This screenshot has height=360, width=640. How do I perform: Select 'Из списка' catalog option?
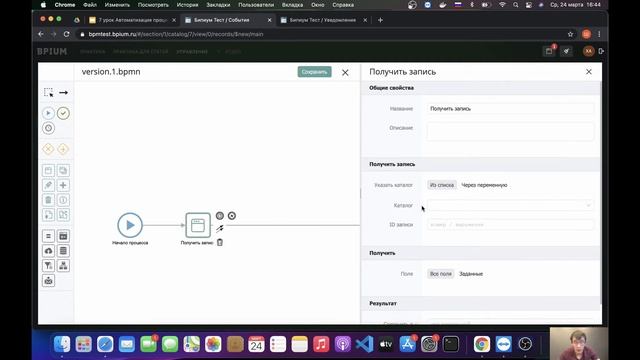point(442,185)
